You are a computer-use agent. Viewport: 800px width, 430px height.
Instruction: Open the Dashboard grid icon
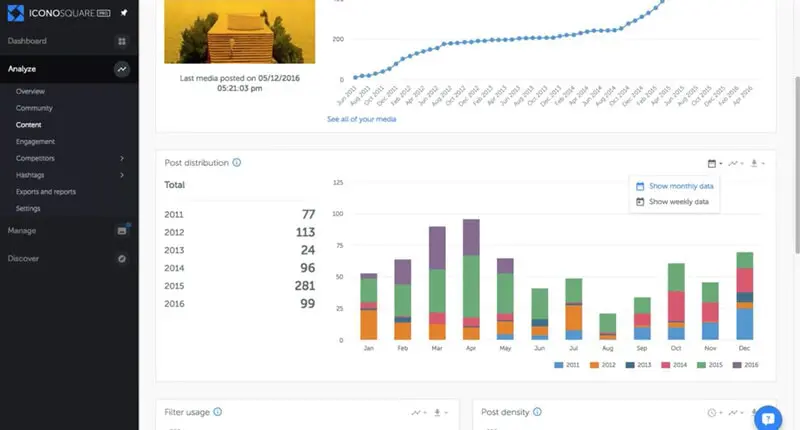point(121,41)
